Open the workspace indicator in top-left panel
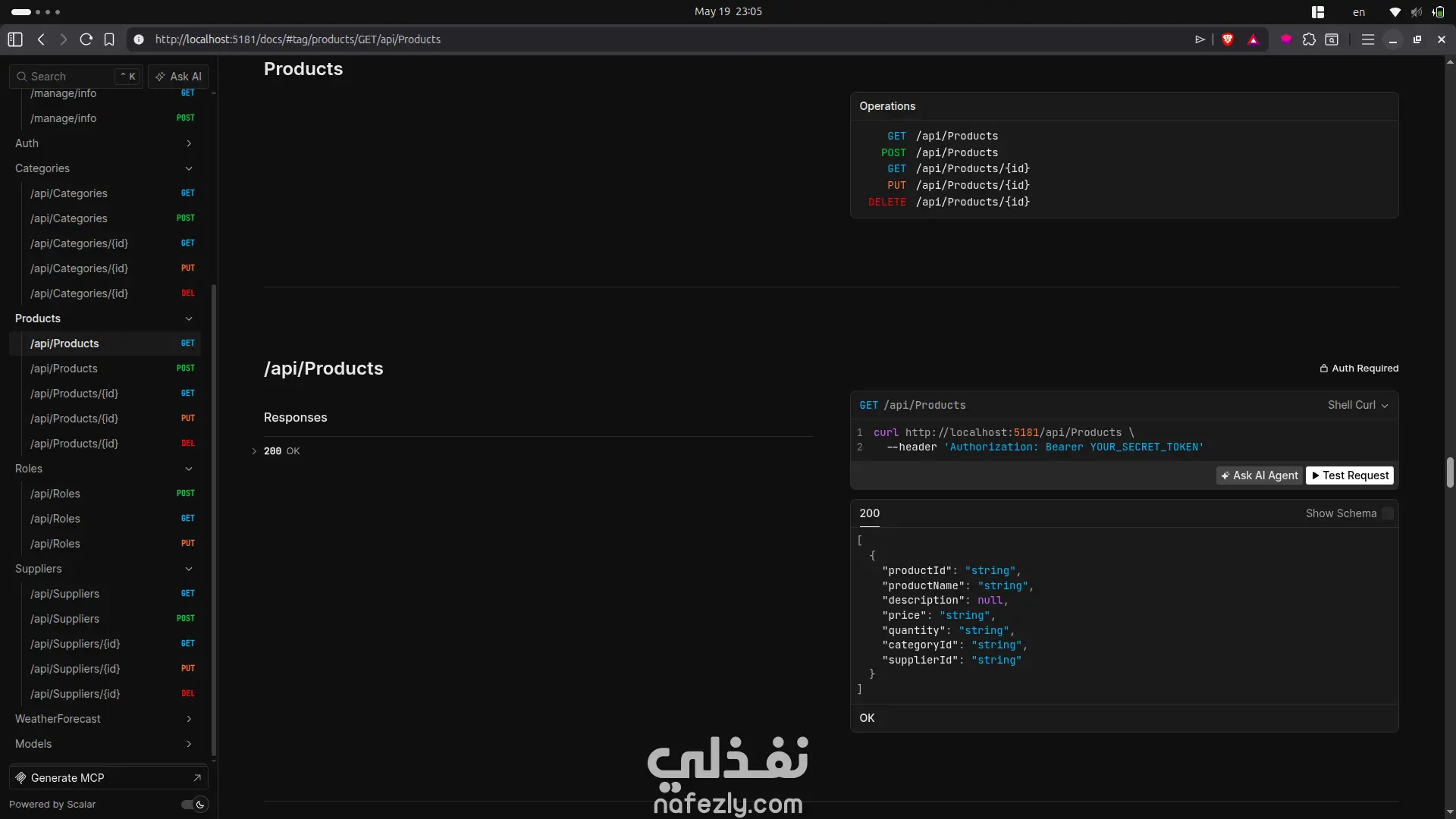The image size is (1456, 819). pos(36,12)
